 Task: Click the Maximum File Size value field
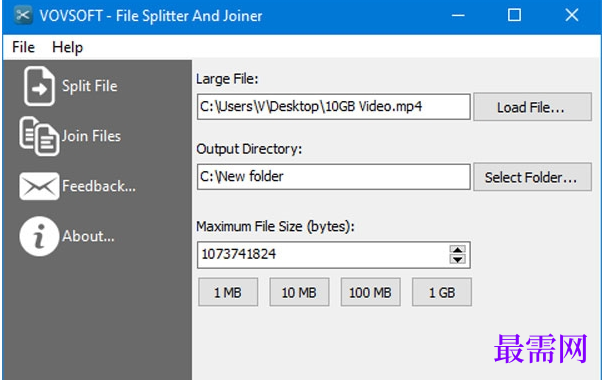tap(323, 255)
